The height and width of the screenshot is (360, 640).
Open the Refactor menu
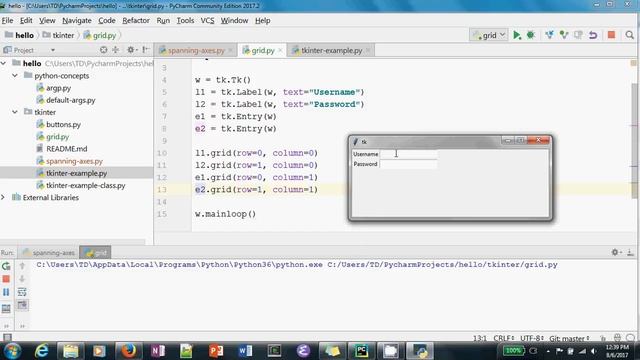tap(136, 20)
